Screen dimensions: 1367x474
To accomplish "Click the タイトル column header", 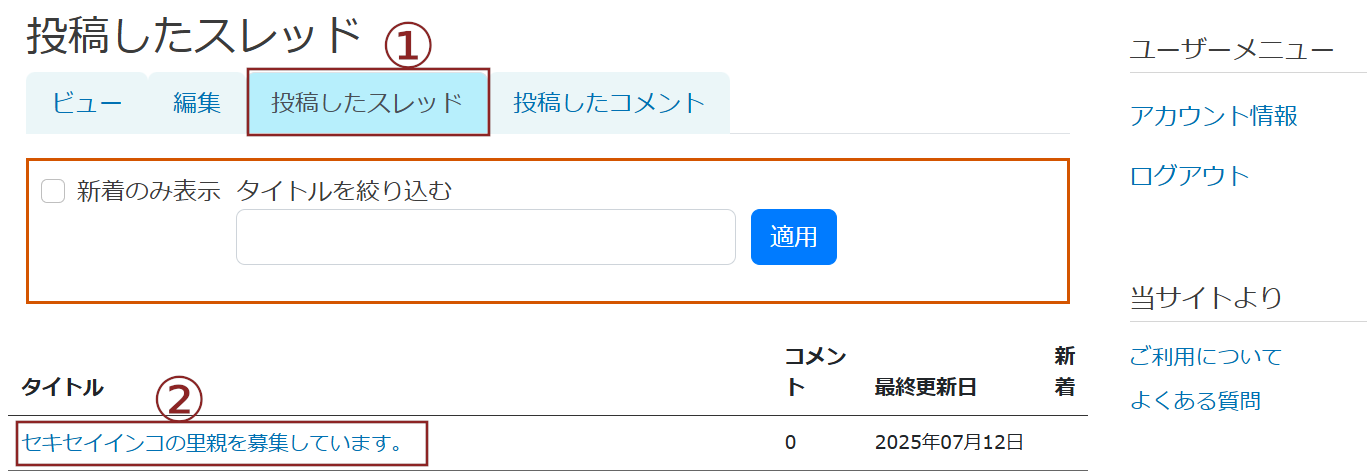I will (62, 387).
